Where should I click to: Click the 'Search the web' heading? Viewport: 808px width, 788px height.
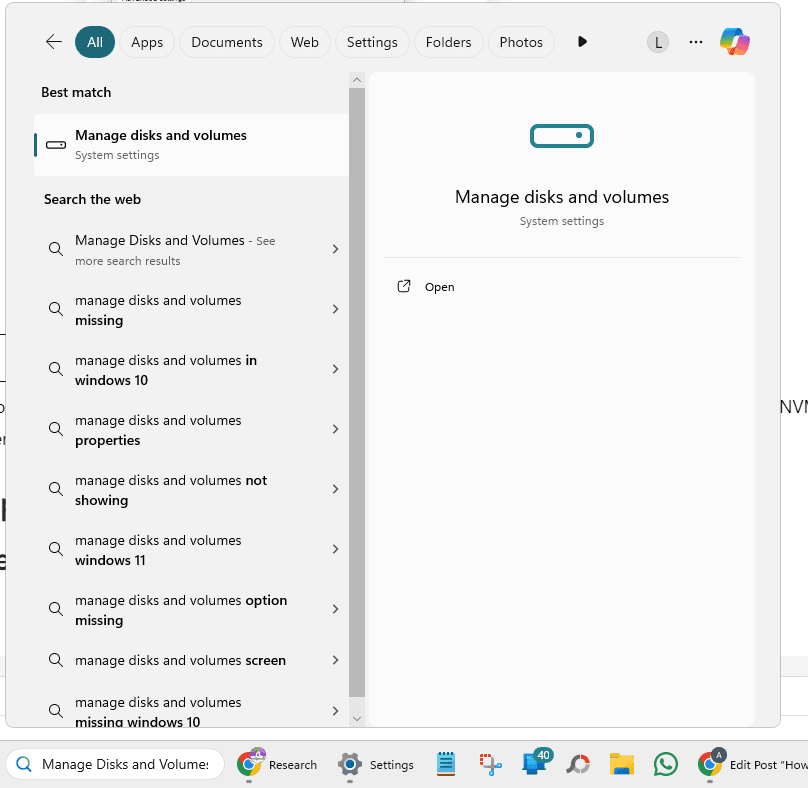(92, 199)
